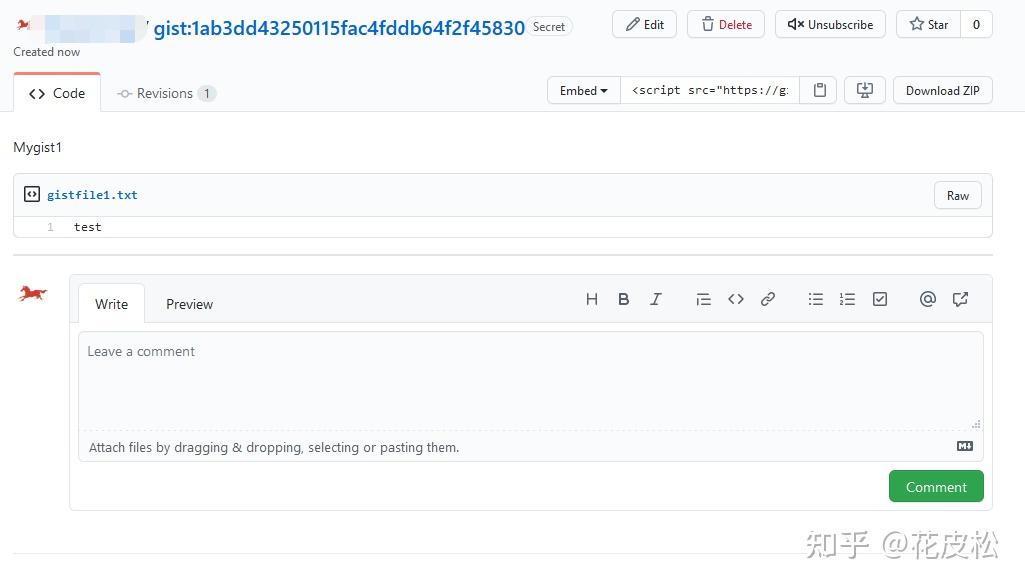
Task: Insert code snippet formatting
Action: [735, 300]
